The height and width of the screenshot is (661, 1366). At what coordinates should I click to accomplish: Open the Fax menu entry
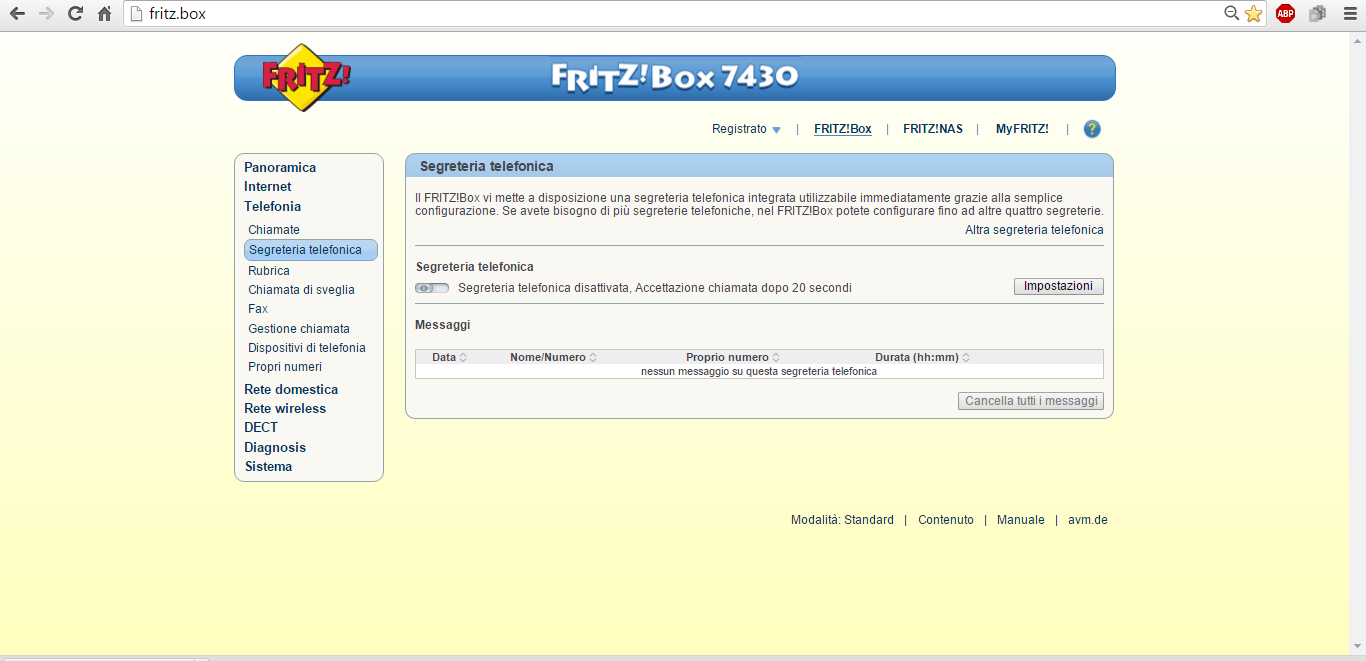pyautogui.click(x=258, y=309)
